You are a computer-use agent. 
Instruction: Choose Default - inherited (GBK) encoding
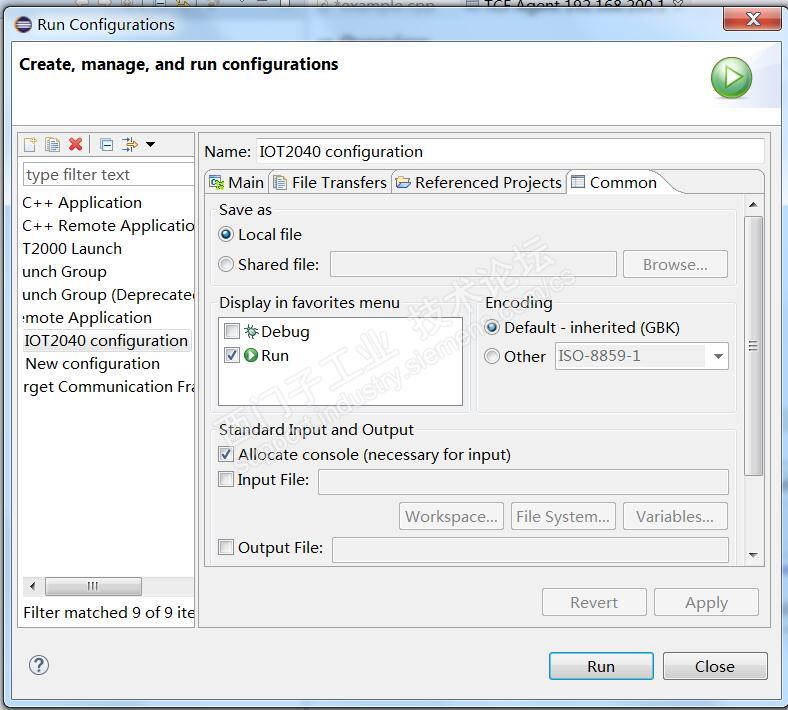(x=492, y=328)
